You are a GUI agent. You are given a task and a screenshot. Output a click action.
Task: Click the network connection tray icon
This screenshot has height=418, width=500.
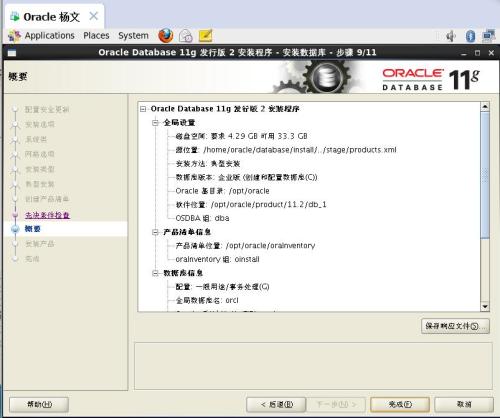point(489,36)
